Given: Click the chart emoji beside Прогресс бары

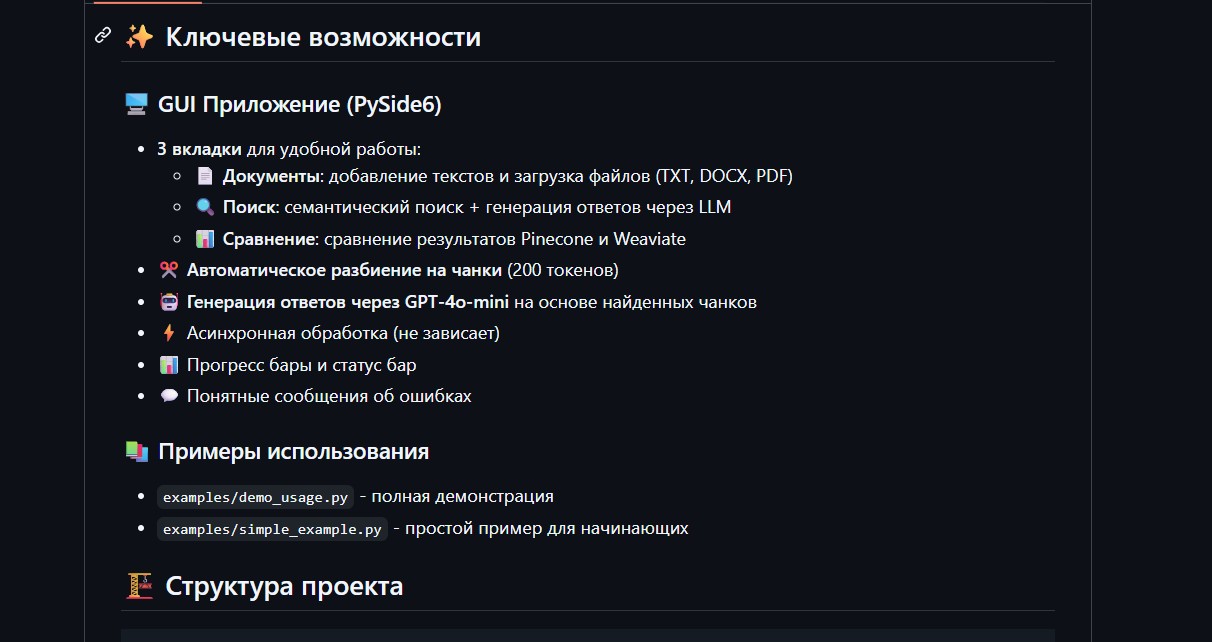Looking at the screenshot, I should tap(168, 366).
